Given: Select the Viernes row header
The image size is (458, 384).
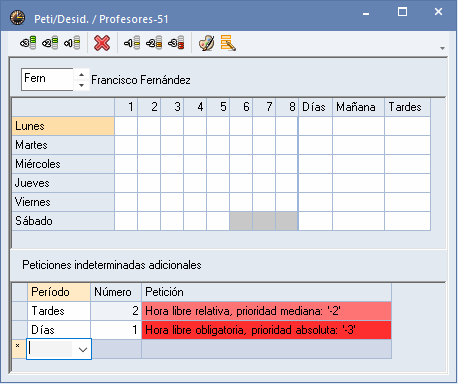Looking at the screenshot, I should (x=63, y=202).
